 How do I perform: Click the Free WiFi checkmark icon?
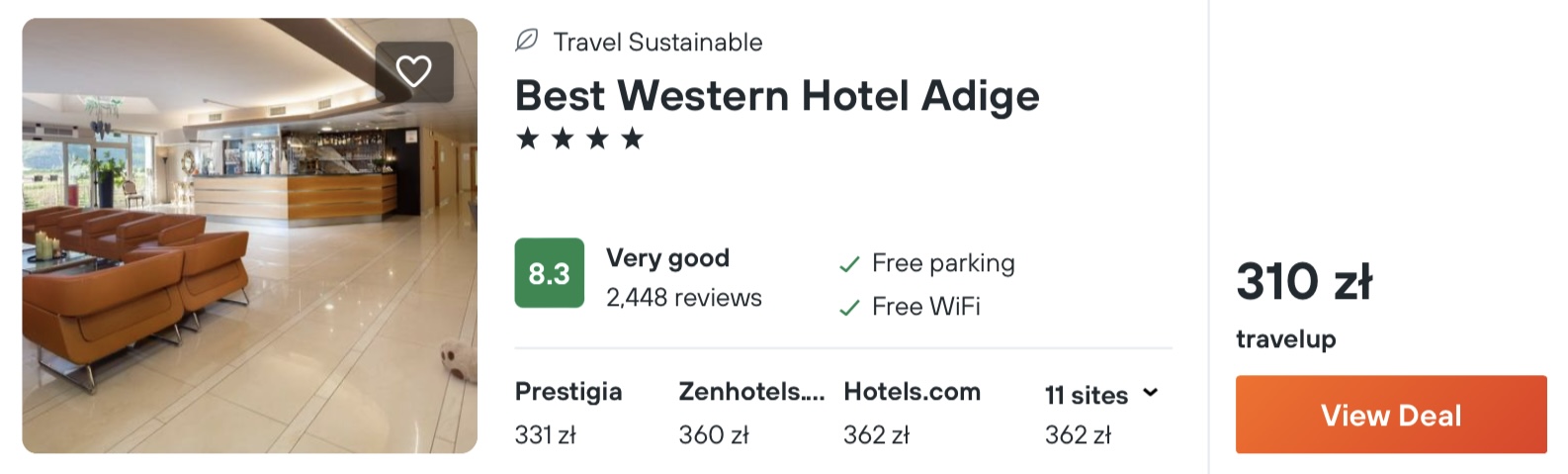[849, 308]
